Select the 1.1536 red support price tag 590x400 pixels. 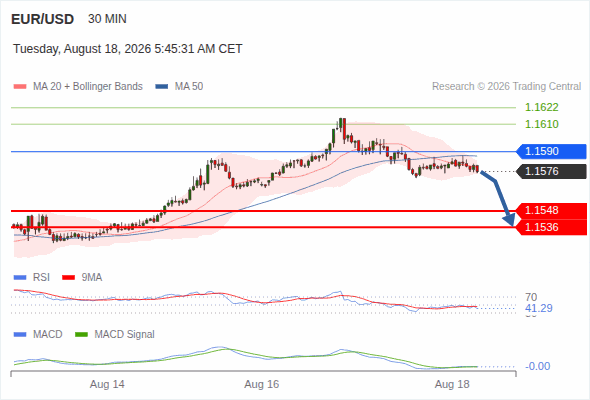pos(551,227)
